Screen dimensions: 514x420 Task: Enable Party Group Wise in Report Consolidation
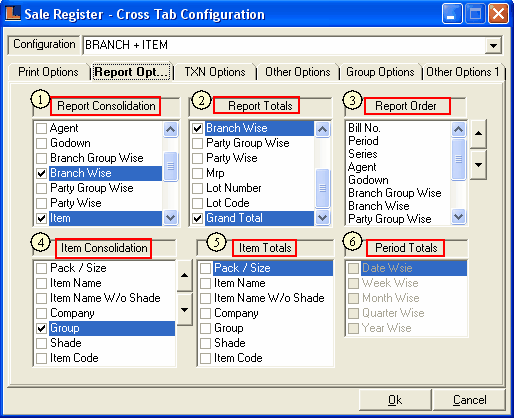coord(41,188)
